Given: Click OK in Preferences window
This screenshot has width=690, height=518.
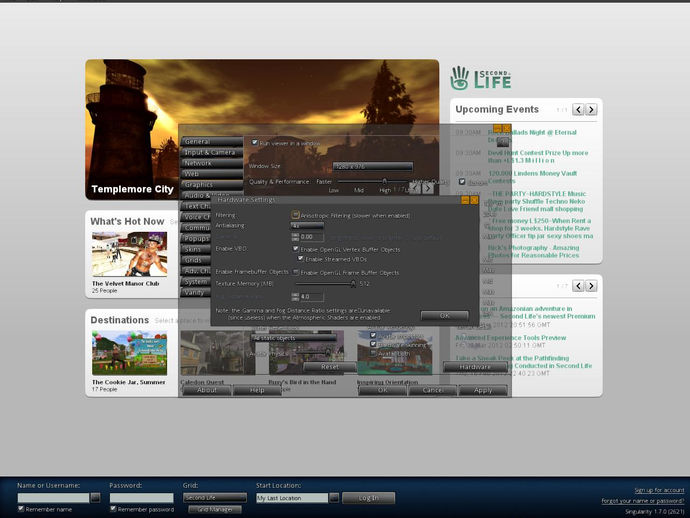Looking at the screenshot, I should 382,390.
